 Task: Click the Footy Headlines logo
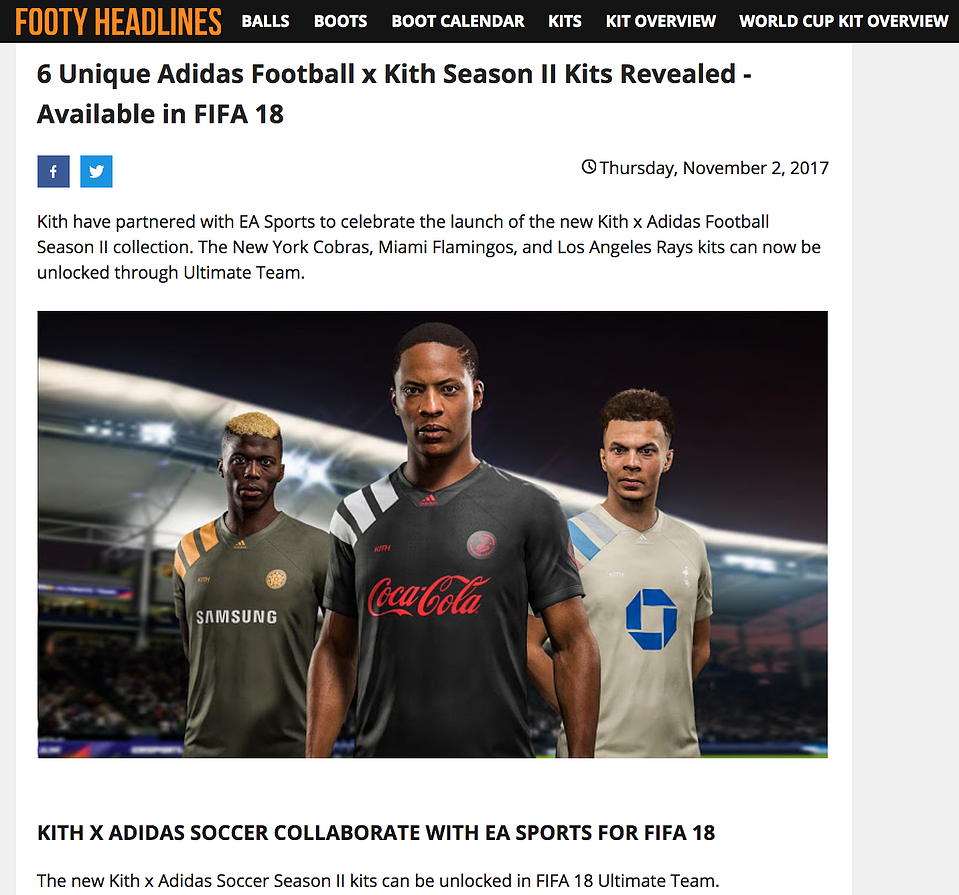[x=118, y=21]
